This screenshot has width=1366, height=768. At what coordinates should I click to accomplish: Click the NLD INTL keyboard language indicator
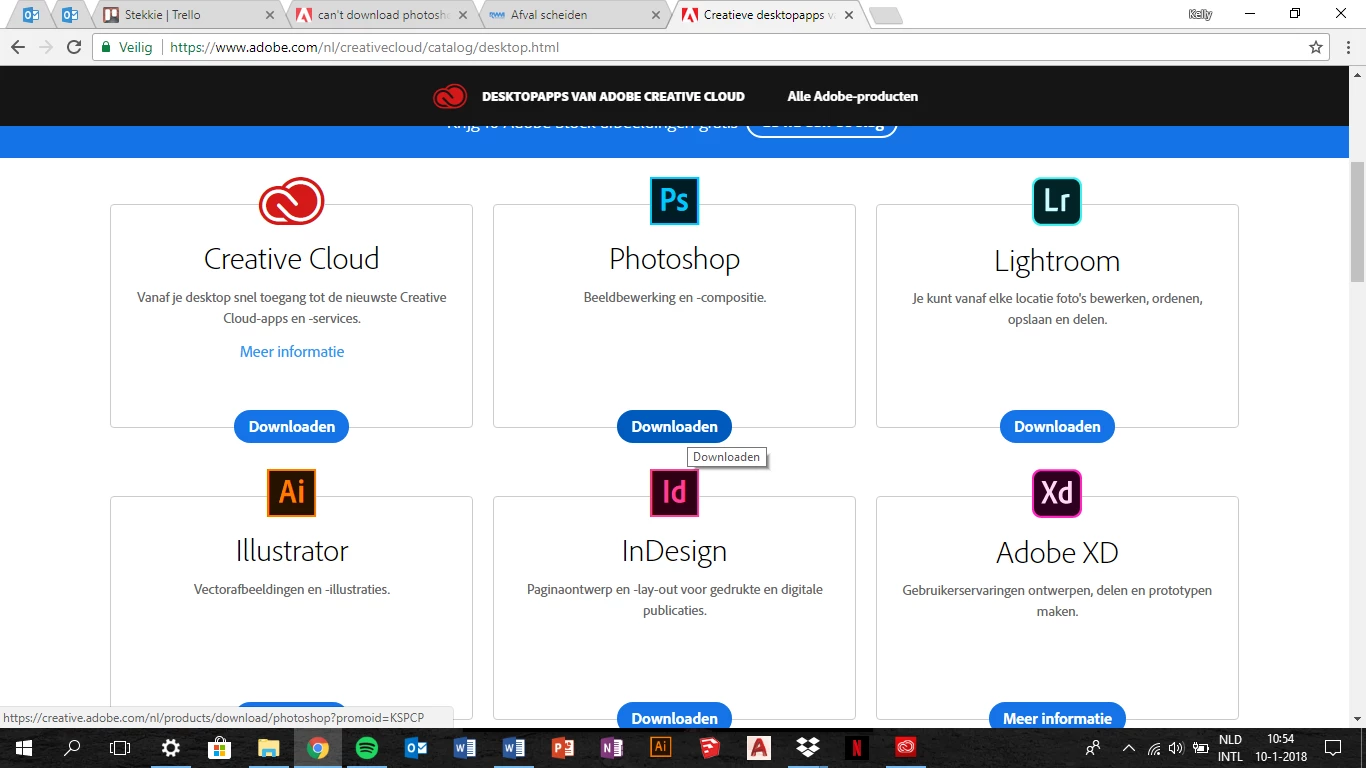(x=1230, y=748)
